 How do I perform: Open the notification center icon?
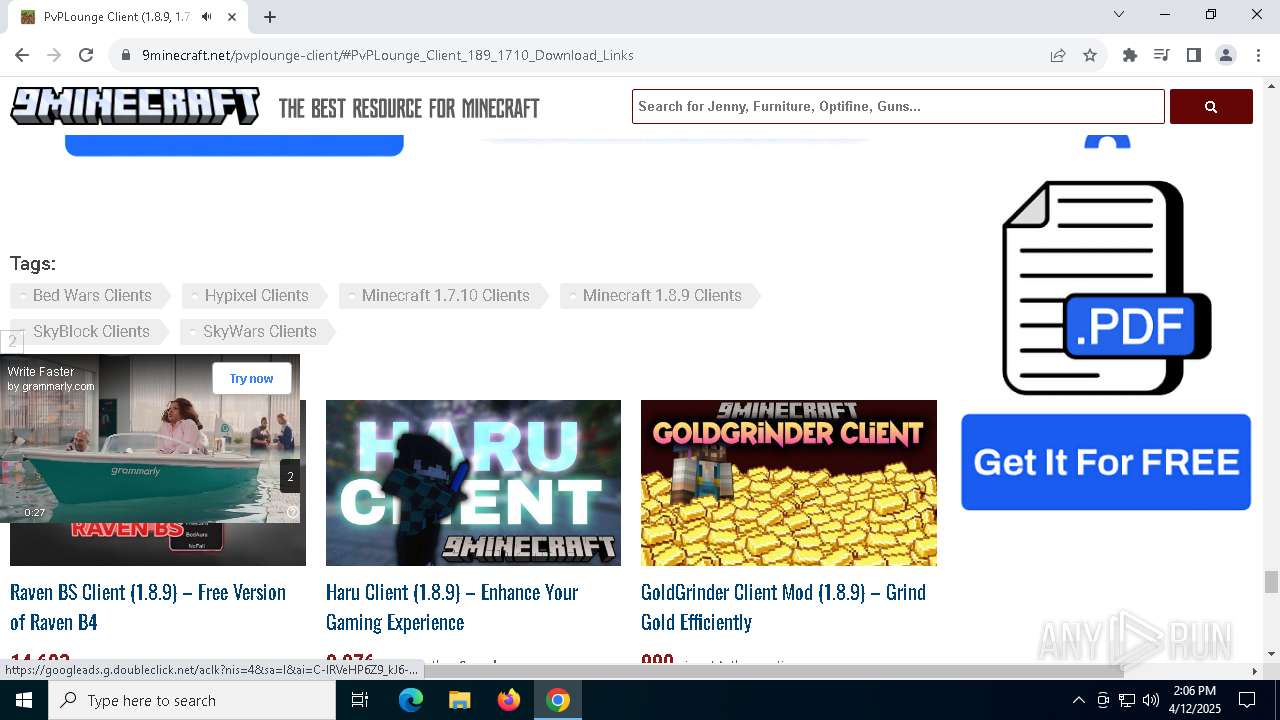point(1247,700)
